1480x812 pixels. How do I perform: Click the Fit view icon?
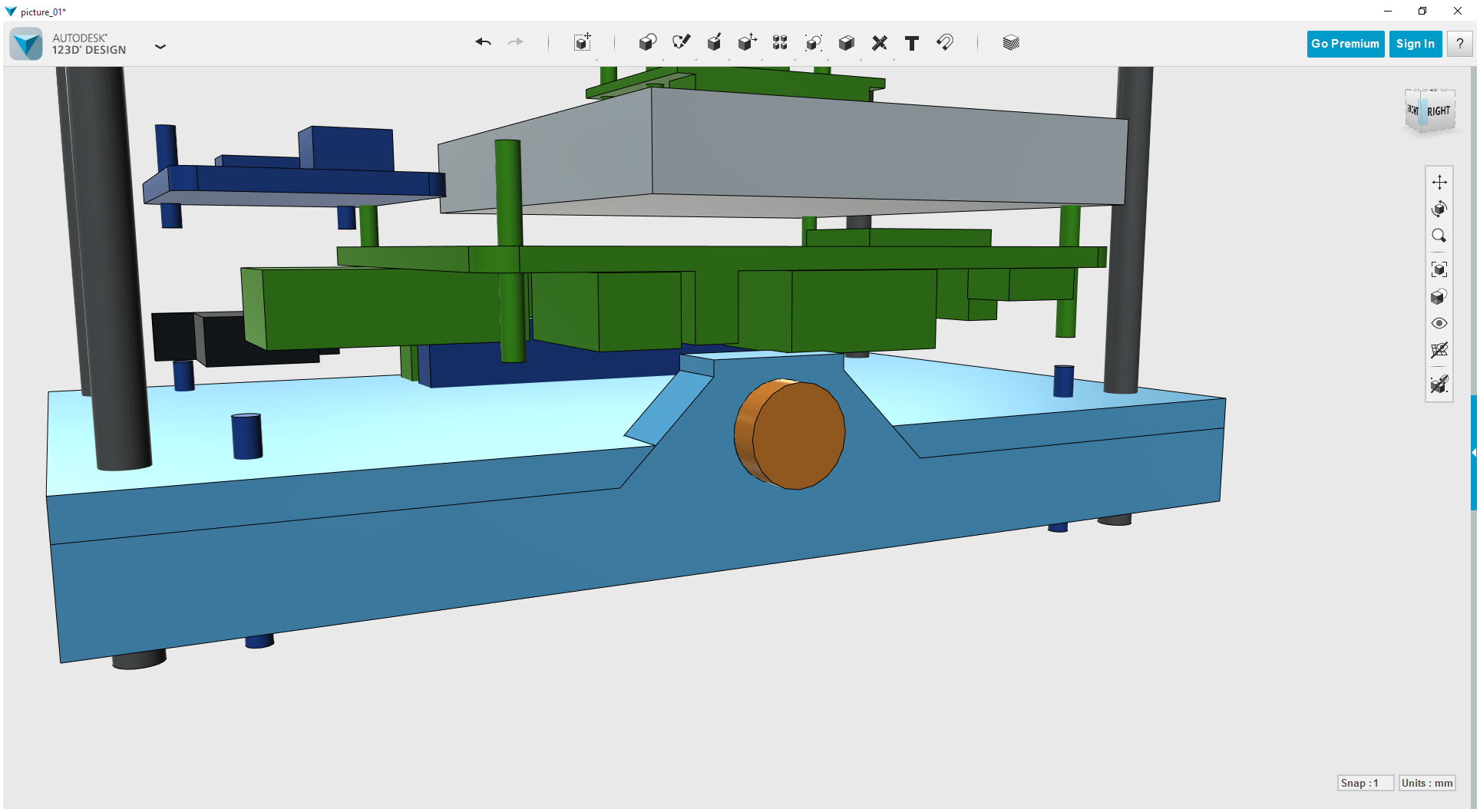click(1439, 269)
